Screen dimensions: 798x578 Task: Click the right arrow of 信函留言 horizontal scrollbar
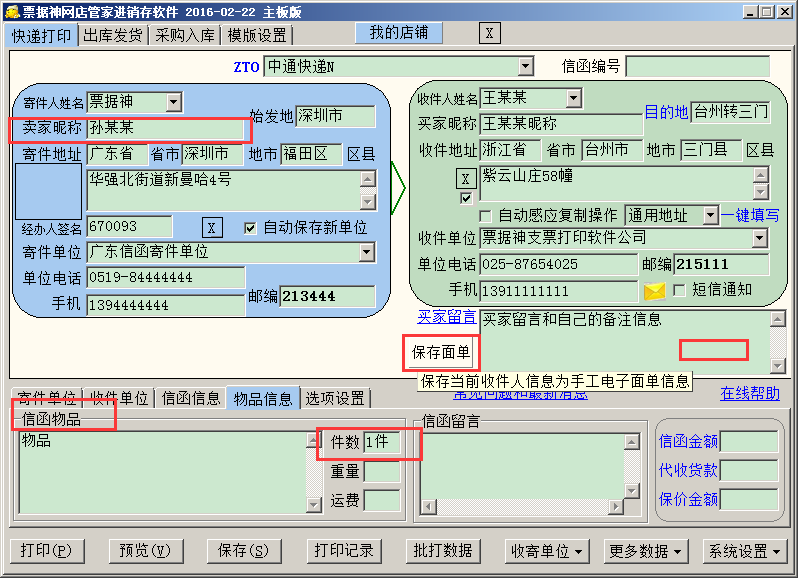(616, 506)
